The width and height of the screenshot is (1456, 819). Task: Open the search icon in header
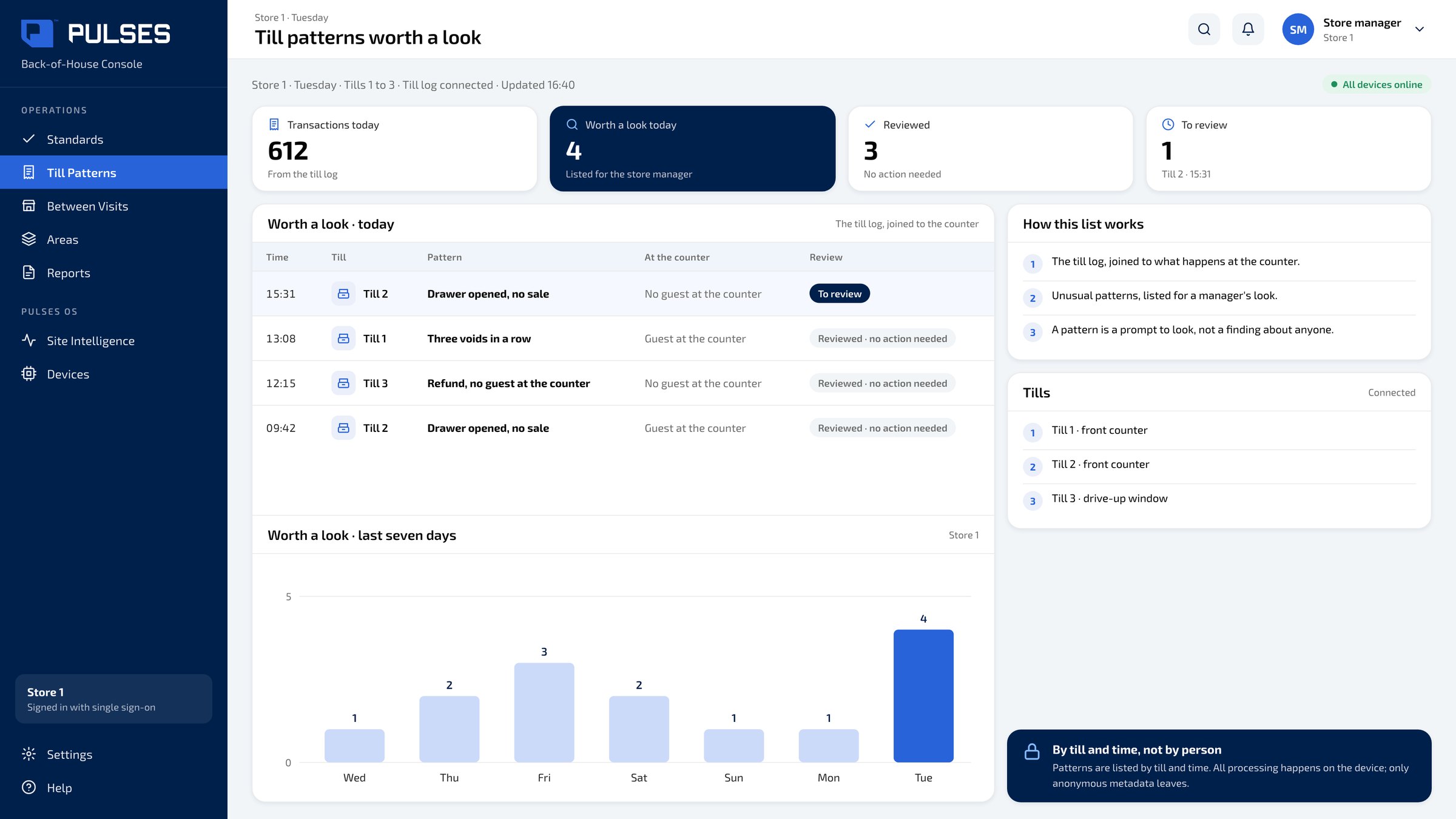[1204, 29]
